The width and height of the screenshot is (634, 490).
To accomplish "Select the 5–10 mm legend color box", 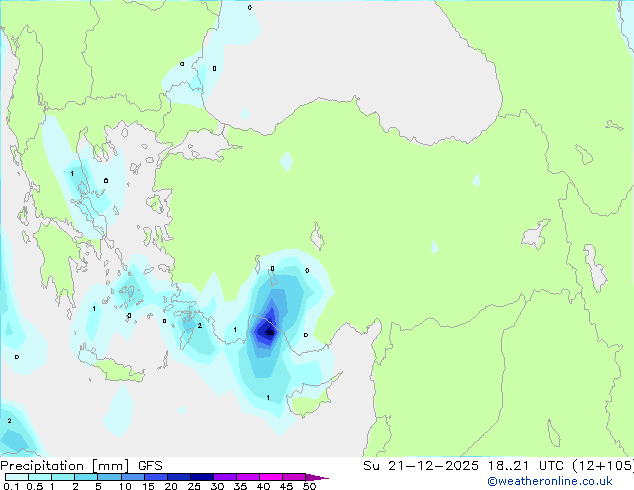I will (109, 477).
